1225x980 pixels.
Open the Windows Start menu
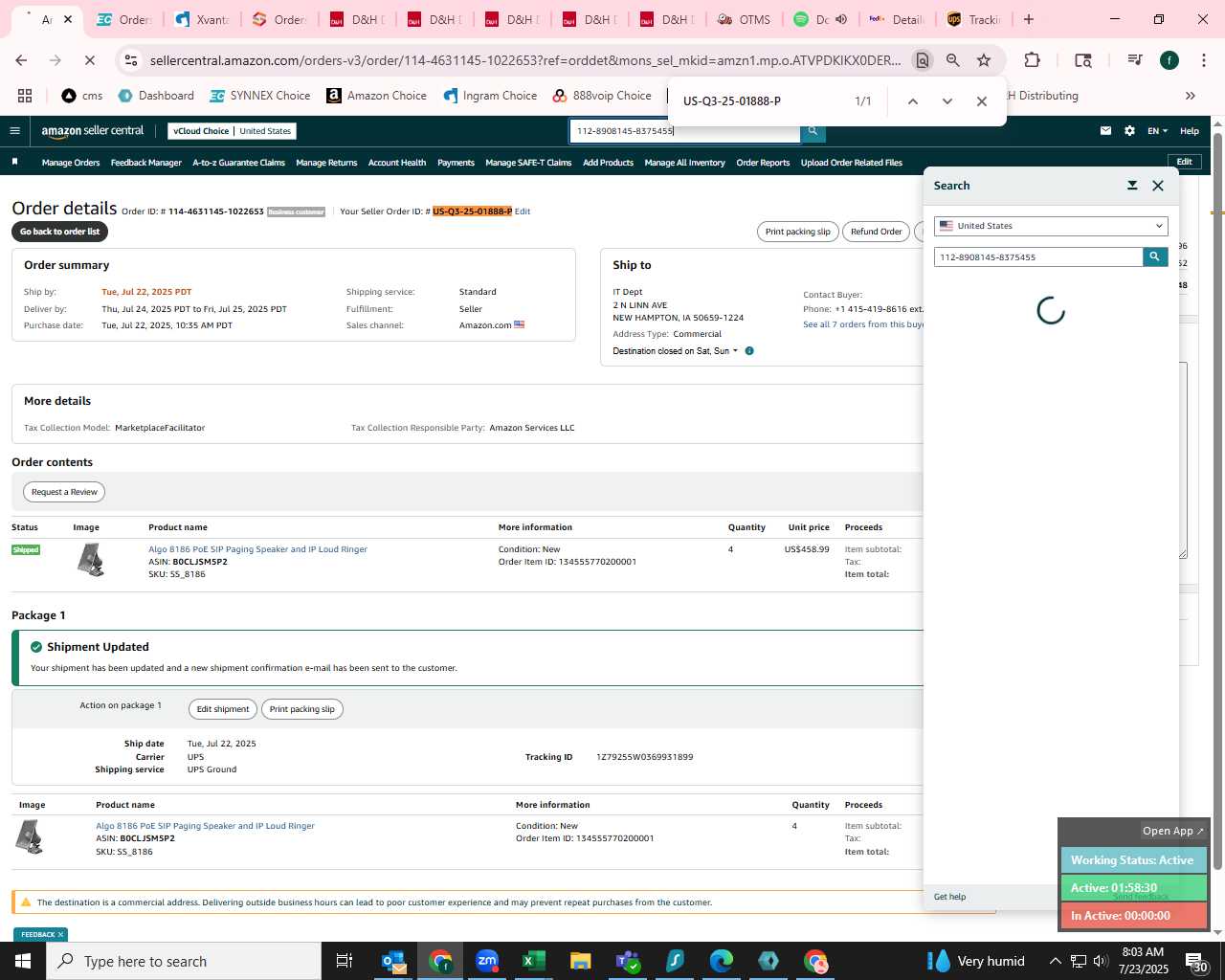coord(23,961)
